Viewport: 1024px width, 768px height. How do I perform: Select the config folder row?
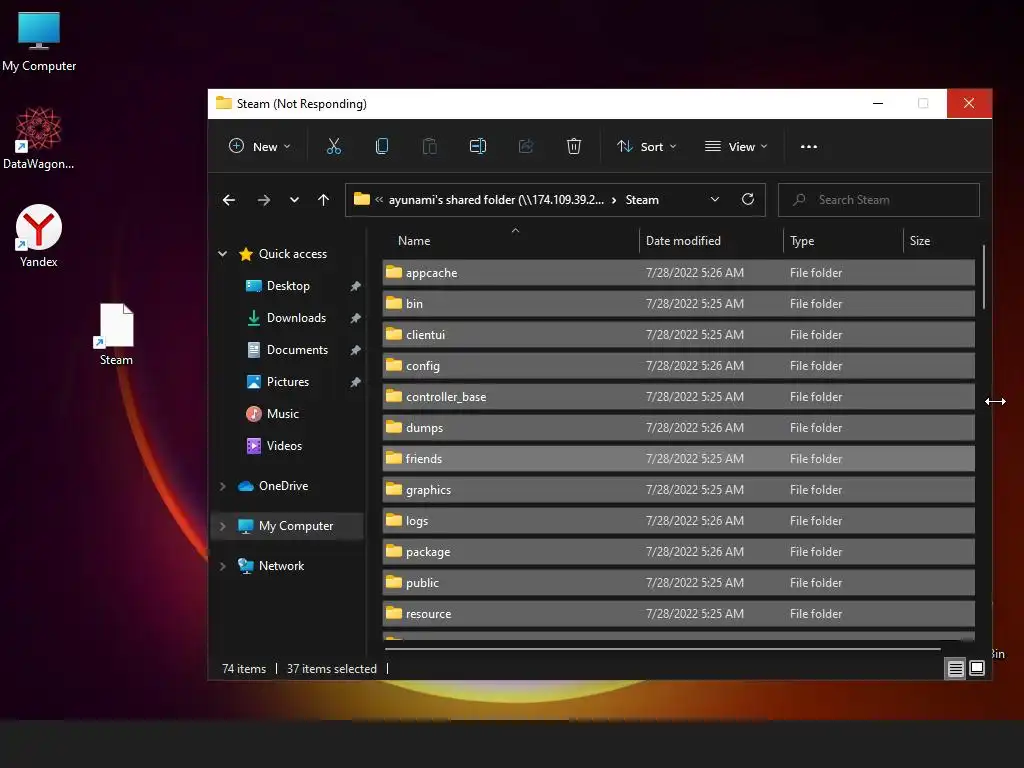tap(679, 365)
